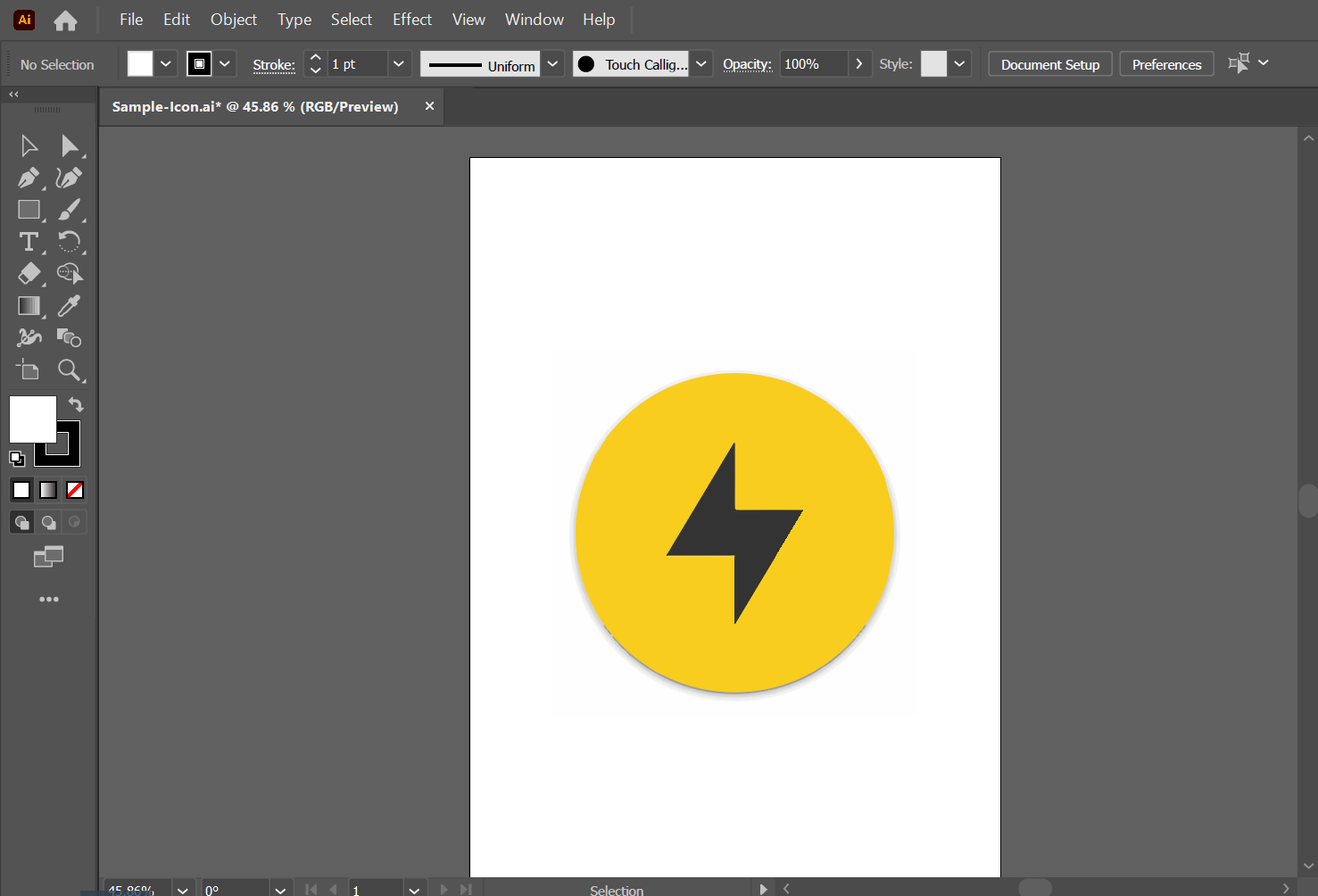Open the stroke weight dropdown
The image size is (1318, 896).
click(398, 64)
